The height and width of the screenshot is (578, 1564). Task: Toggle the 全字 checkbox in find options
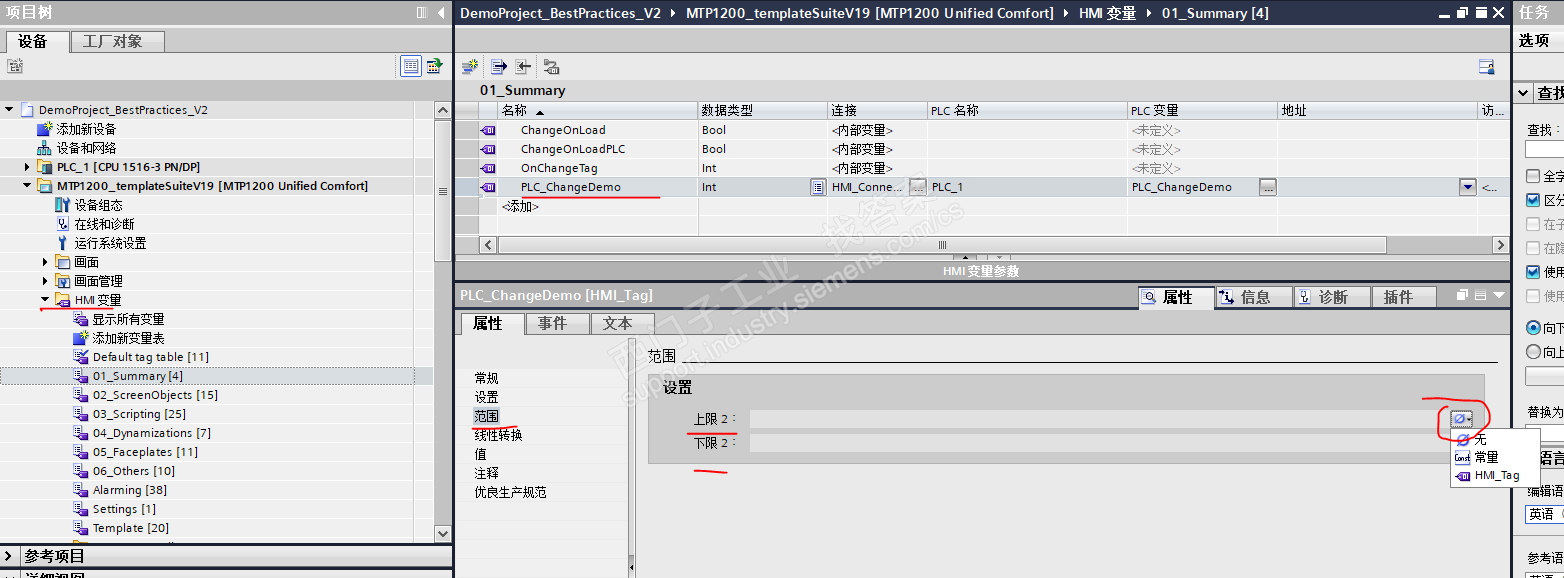(1533, 176)
